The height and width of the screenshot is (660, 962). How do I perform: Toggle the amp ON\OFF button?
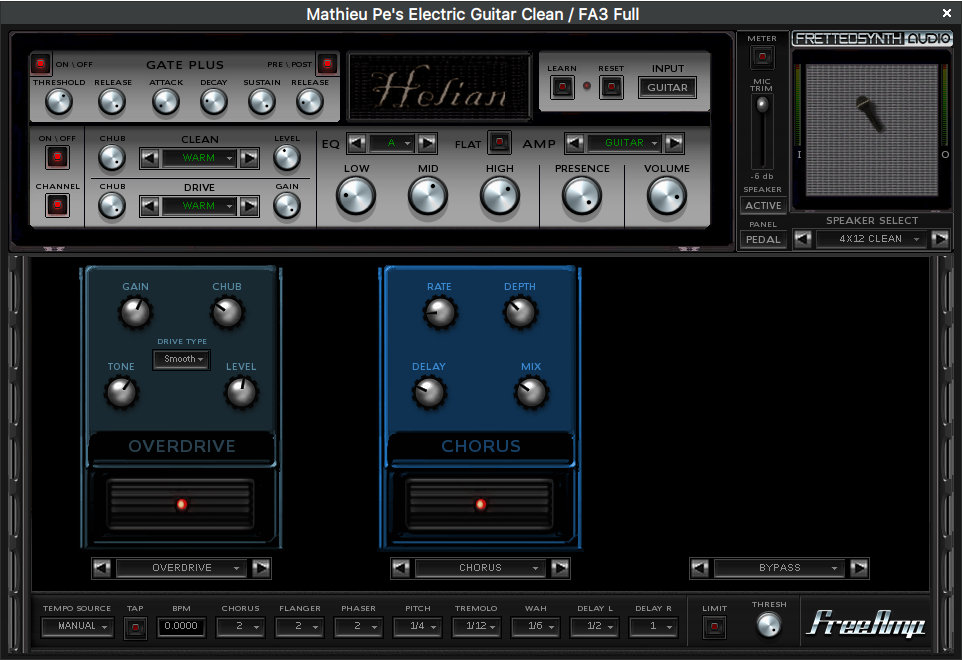[57, 158]
